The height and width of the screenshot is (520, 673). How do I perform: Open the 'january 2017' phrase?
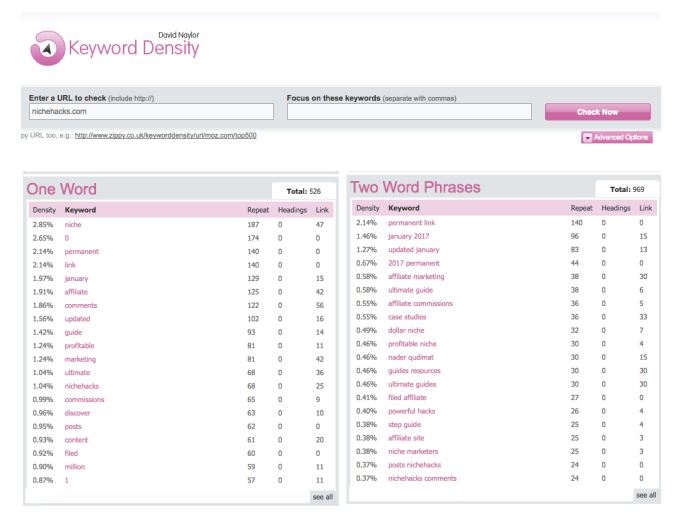coord(409,236)
